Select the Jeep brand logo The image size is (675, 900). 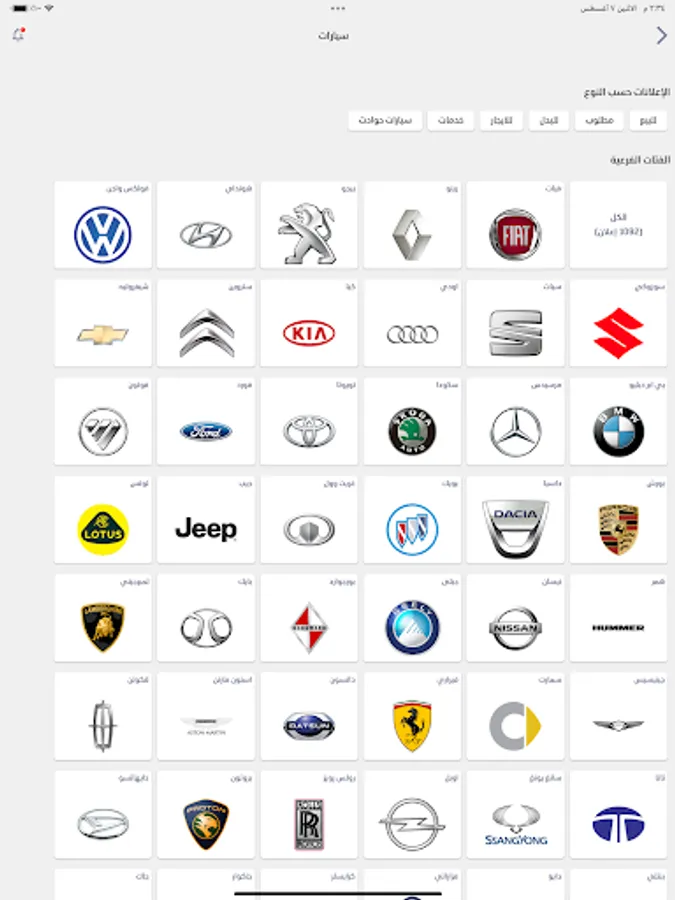point(206,529)
